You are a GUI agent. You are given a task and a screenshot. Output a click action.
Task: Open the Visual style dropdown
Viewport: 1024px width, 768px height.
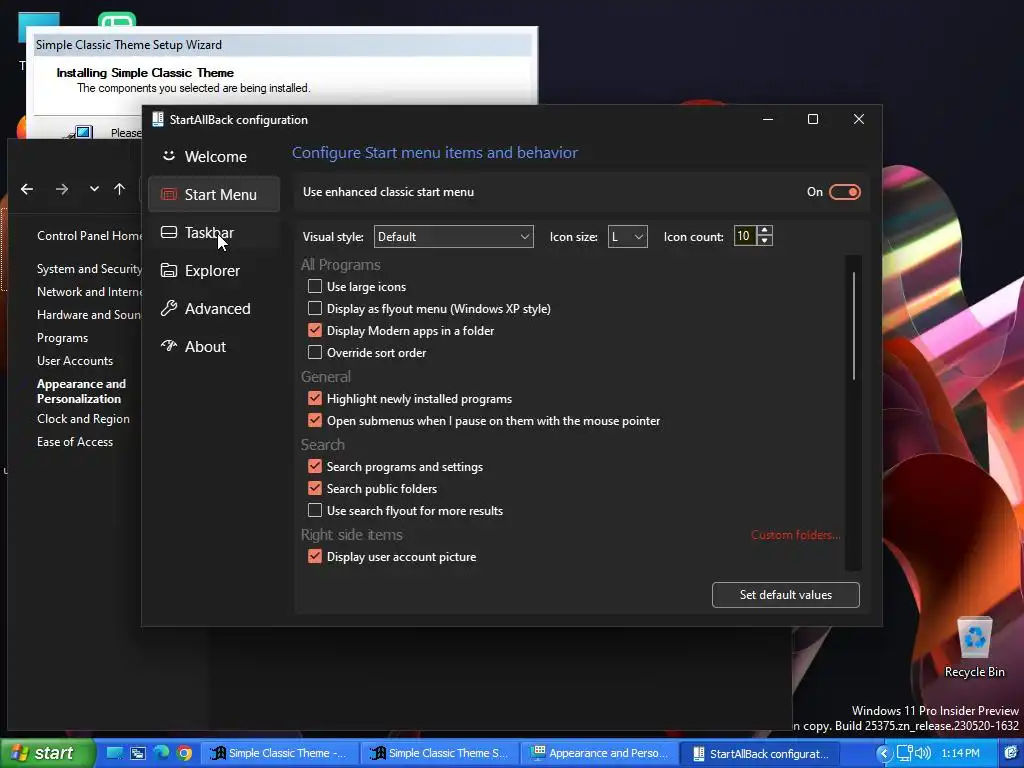point(453,236)
